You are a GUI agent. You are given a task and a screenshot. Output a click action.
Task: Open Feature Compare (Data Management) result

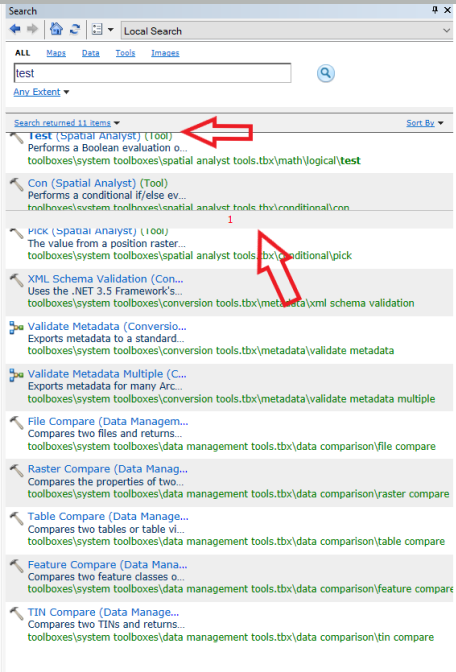tap(108, 564)
